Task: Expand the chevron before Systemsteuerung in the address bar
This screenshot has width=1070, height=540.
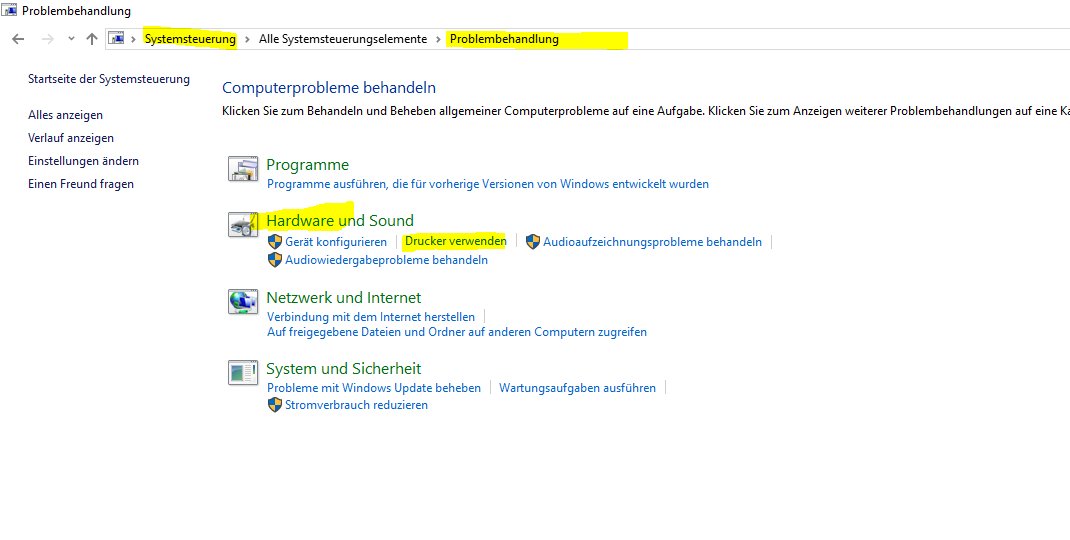Action: click(x=134, y=40)
